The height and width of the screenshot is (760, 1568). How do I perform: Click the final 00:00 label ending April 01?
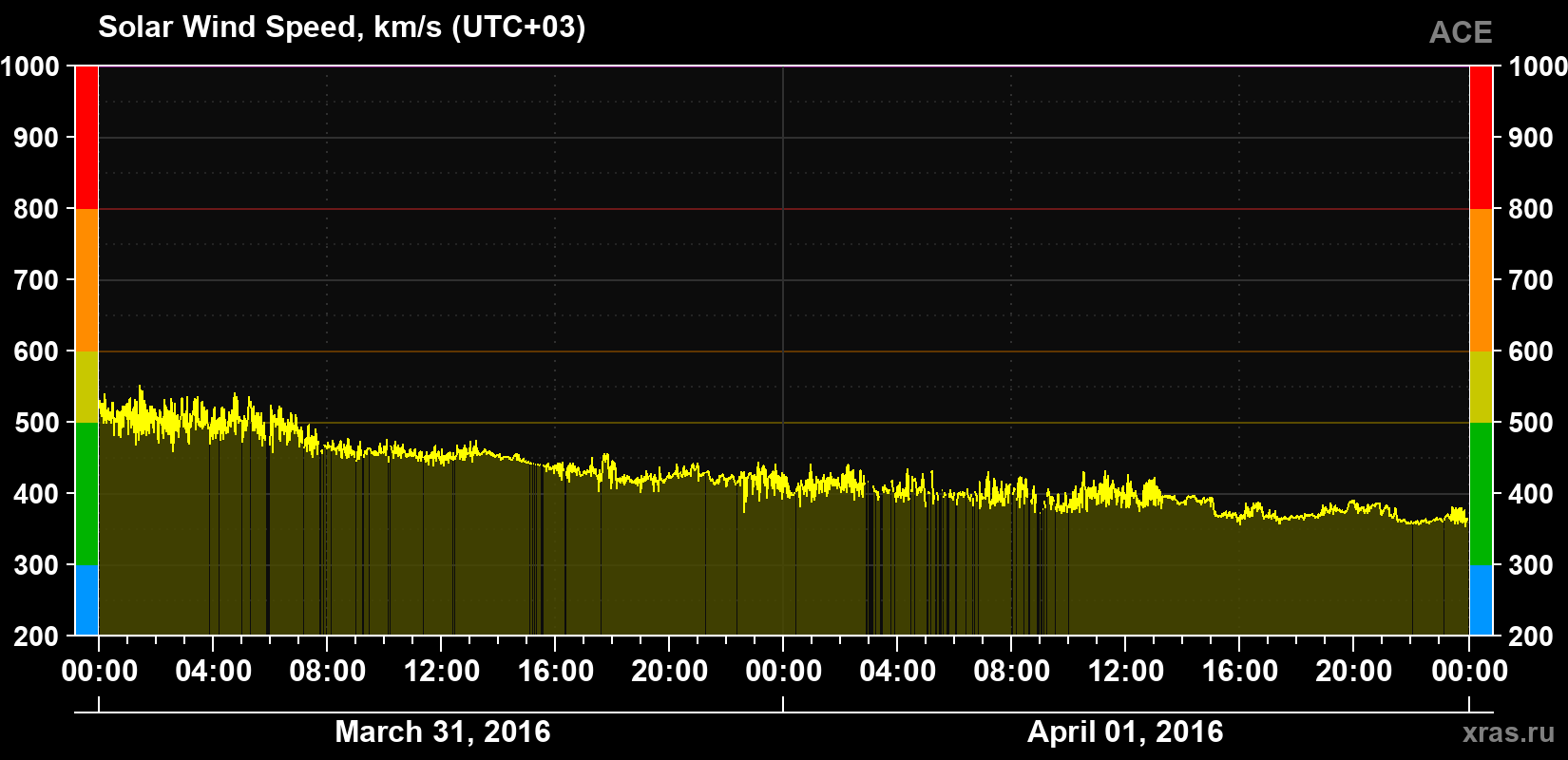(x=1469, y=672)
